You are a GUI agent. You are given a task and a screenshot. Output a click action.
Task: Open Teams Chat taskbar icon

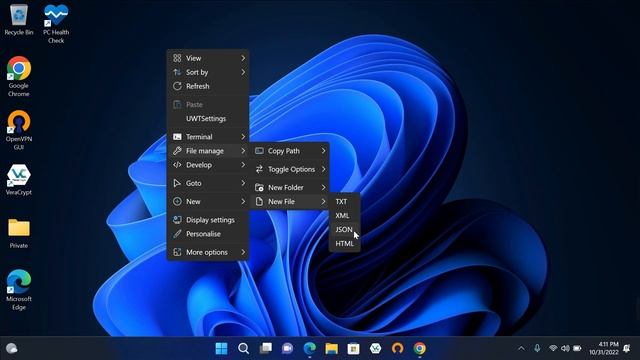(287, 348)
